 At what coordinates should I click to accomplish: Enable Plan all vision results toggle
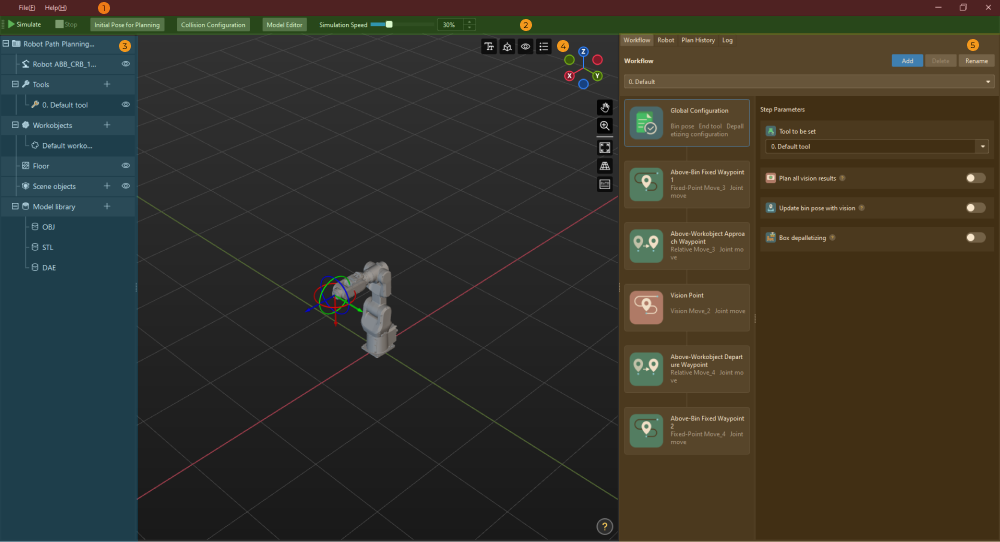tap(975, 178)
